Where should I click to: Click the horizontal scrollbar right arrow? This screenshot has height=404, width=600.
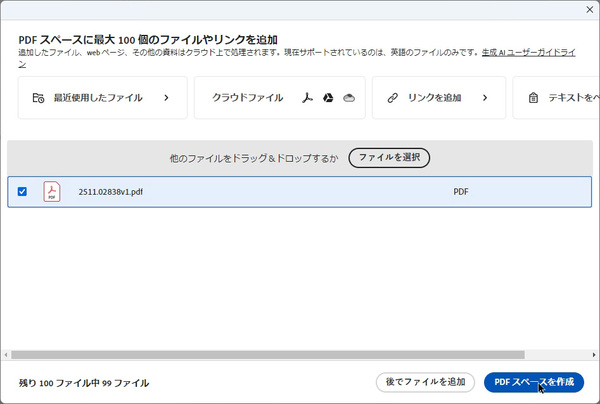click(594, 355)
